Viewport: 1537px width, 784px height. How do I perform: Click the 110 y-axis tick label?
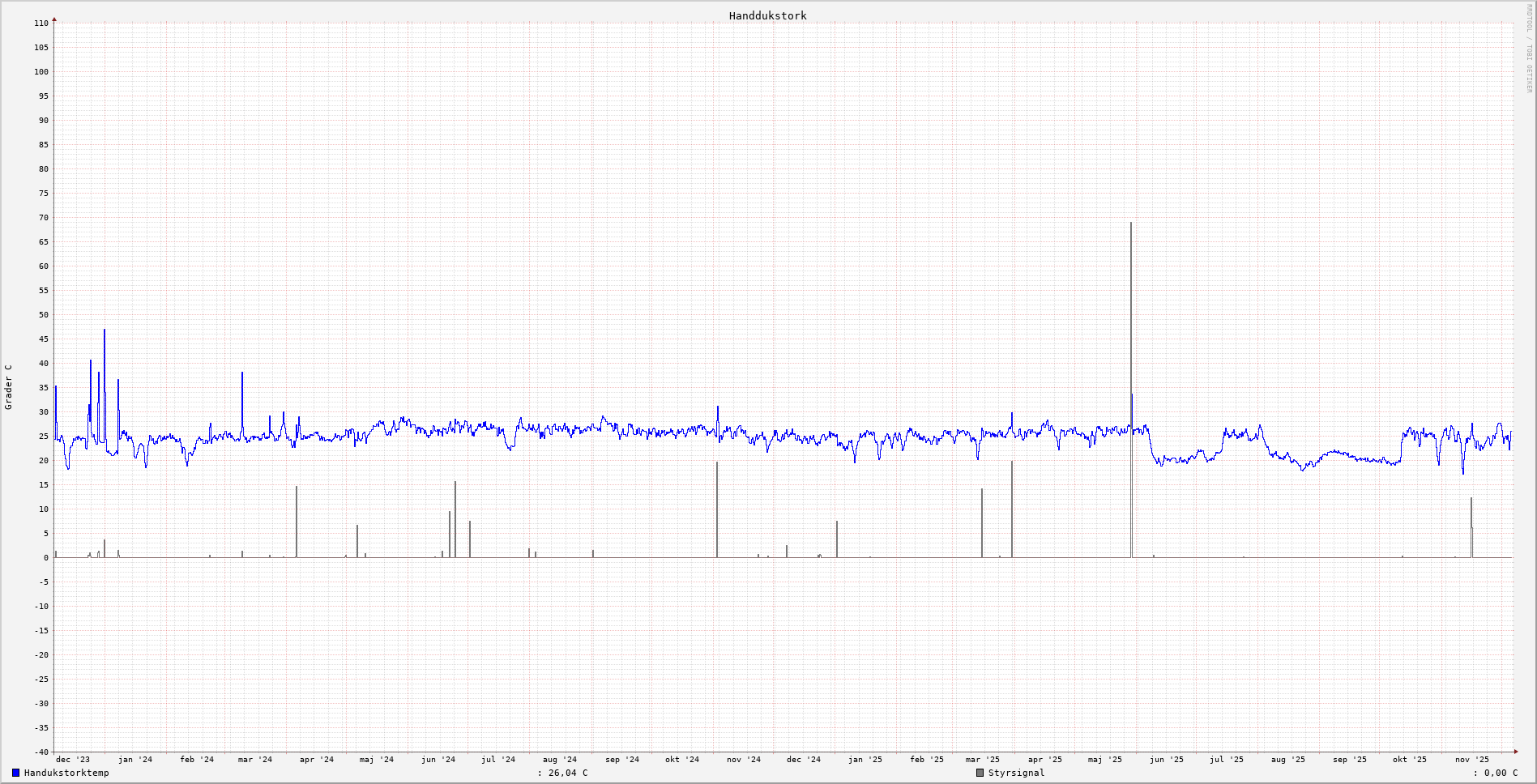(41, 23)
